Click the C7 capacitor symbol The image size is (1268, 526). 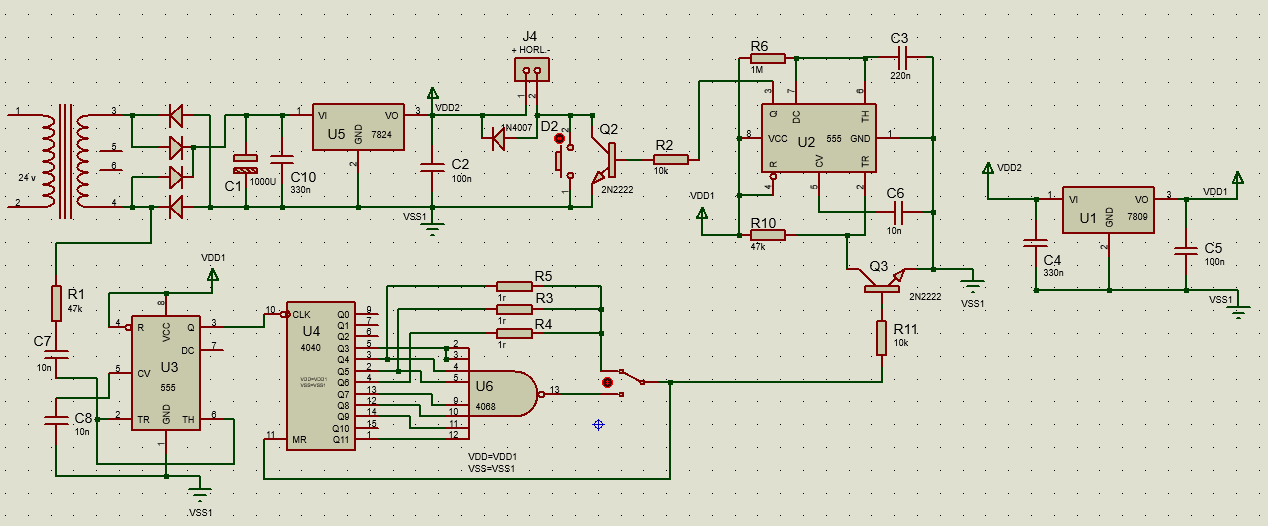tap(57, 356)
